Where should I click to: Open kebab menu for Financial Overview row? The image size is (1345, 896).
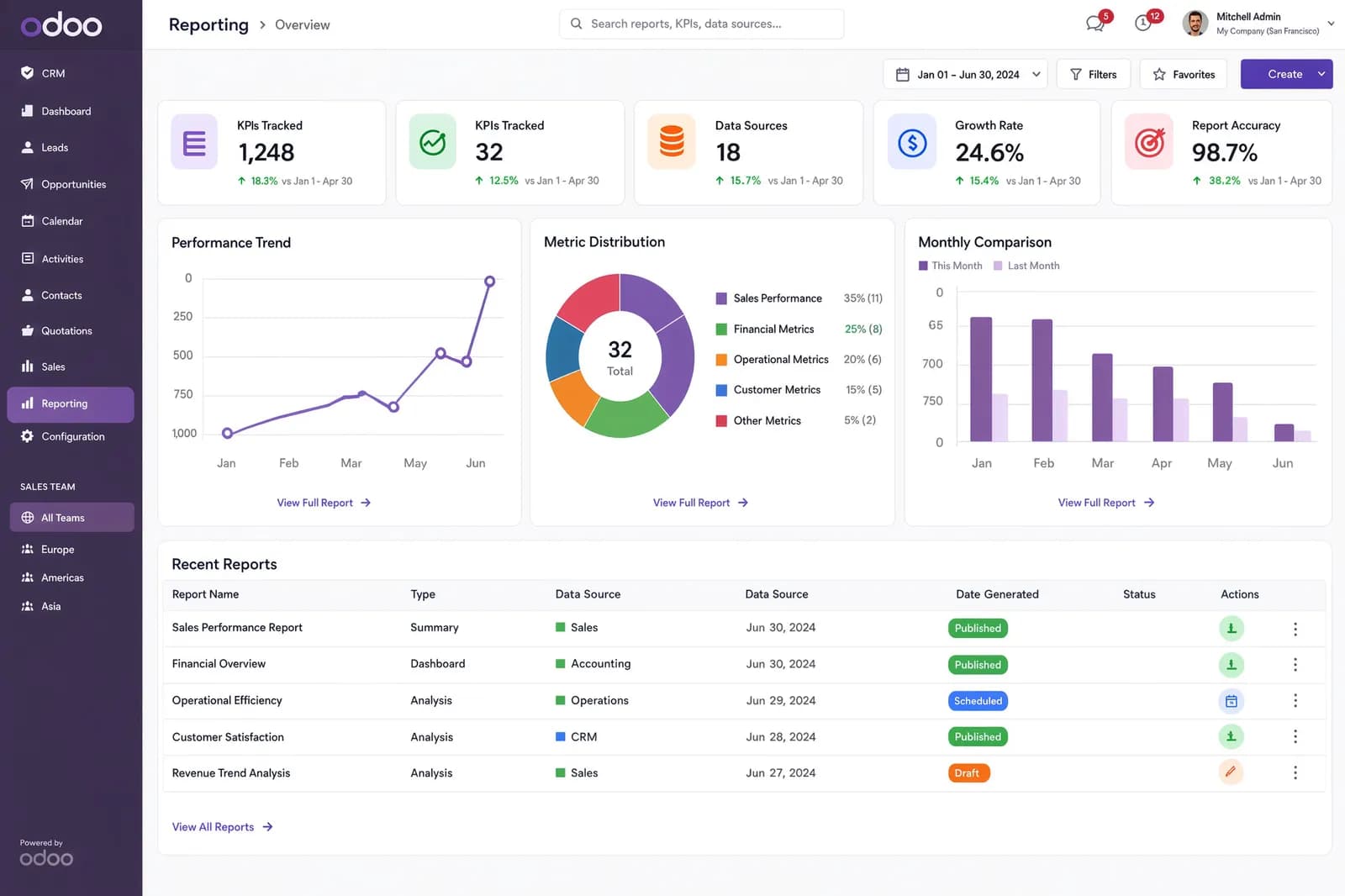[1295, 665]
